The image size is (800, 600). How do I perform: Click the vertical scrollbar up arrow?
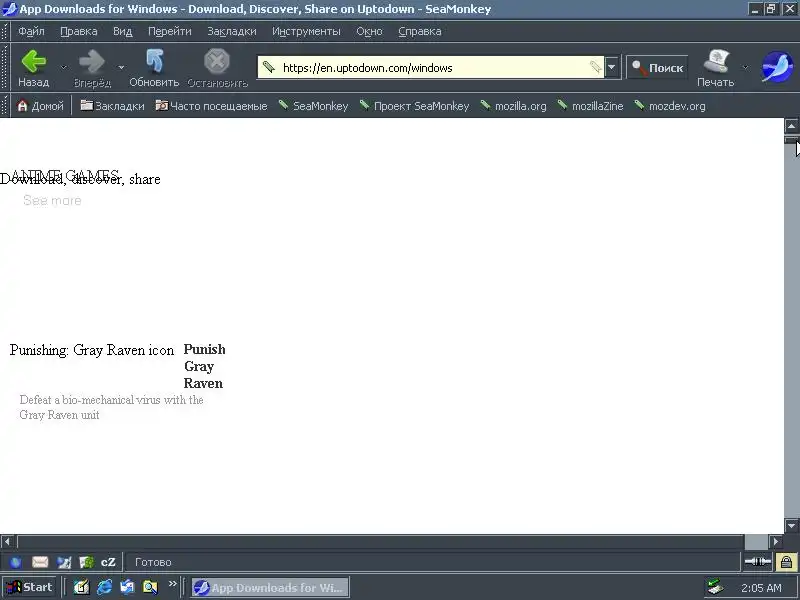791,126
